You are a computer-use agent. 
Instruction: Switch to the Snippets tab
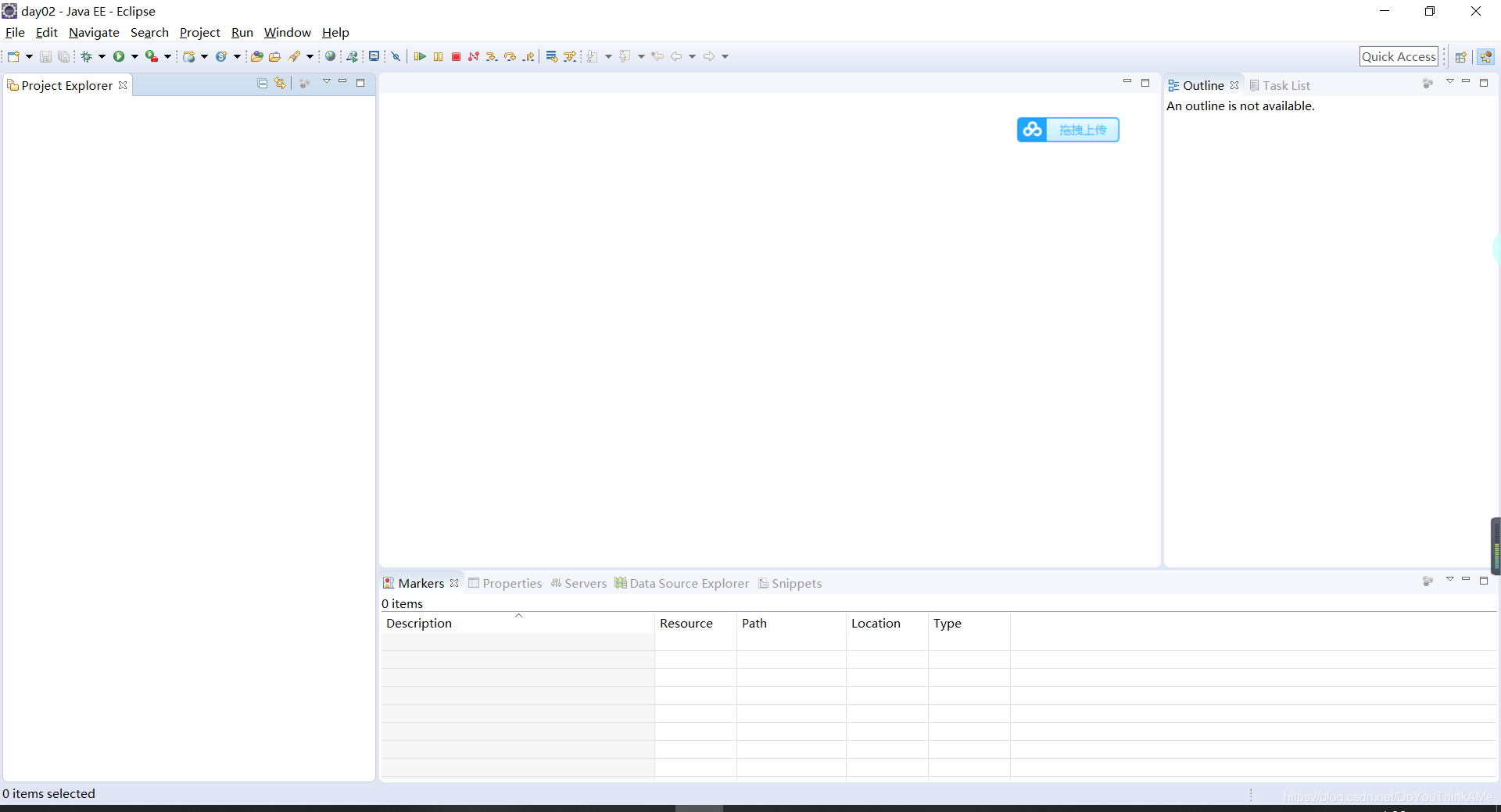coord(790,583)
